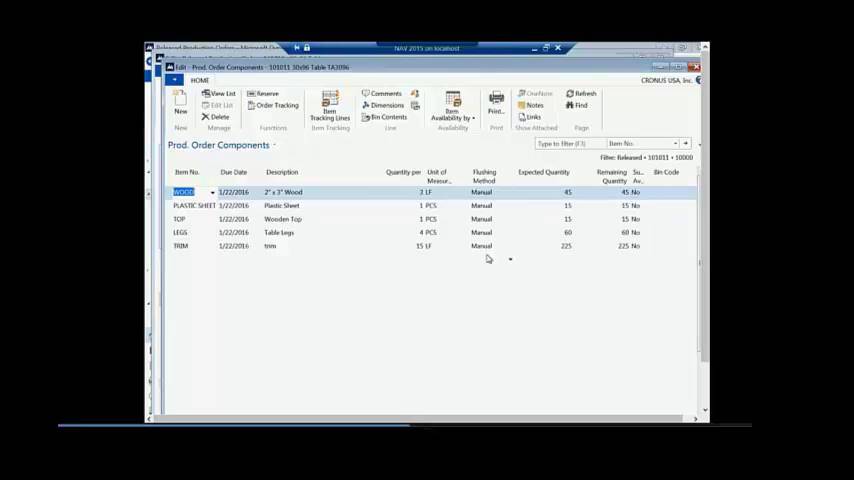Click Refresh in the Page group

click(581, 94)
